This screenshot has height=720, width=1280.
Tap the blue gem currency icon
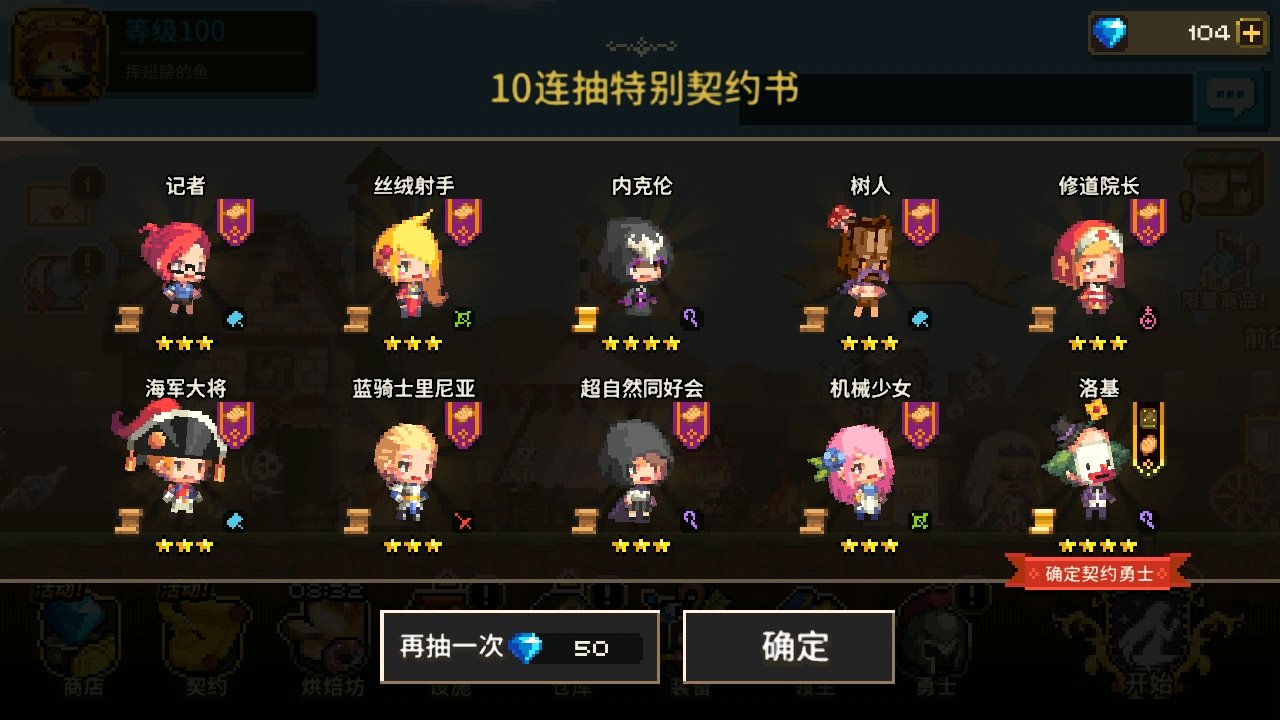[1108, 33]
